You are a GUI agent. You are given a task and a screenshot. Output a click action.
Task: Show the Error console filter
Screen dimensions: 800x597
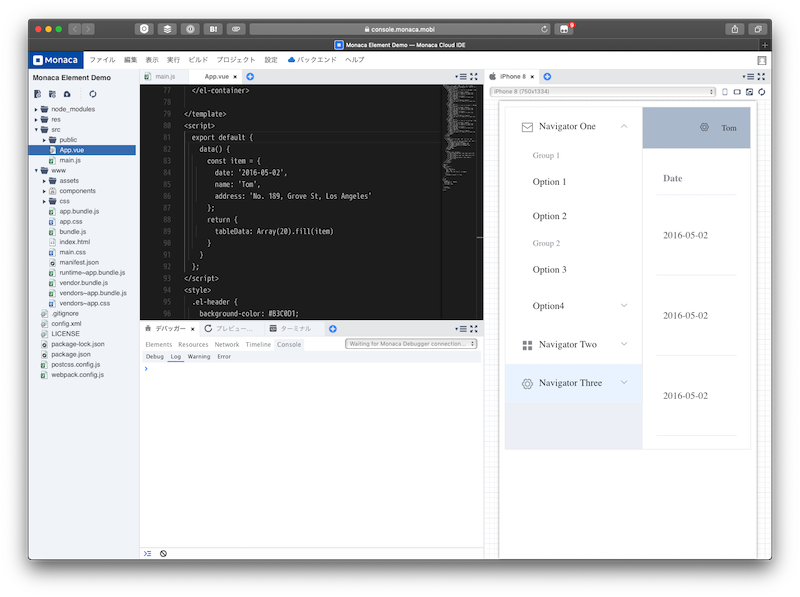224,357
